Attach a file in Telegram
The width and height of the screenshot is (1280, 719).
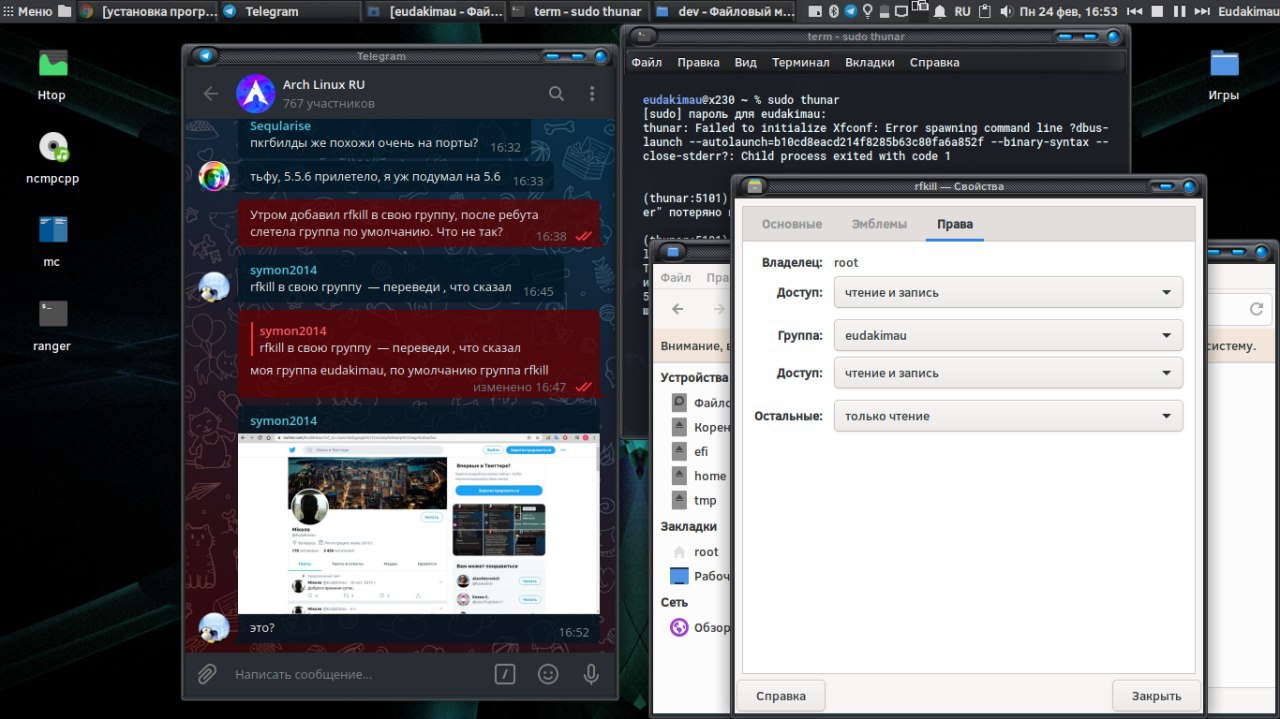tap(207, 674)
